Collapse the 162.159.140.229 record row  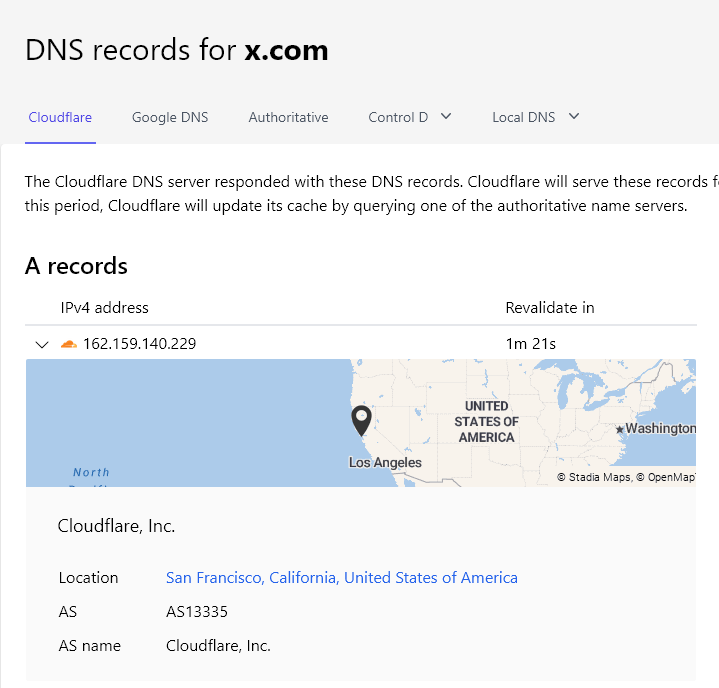click(42, 344)
